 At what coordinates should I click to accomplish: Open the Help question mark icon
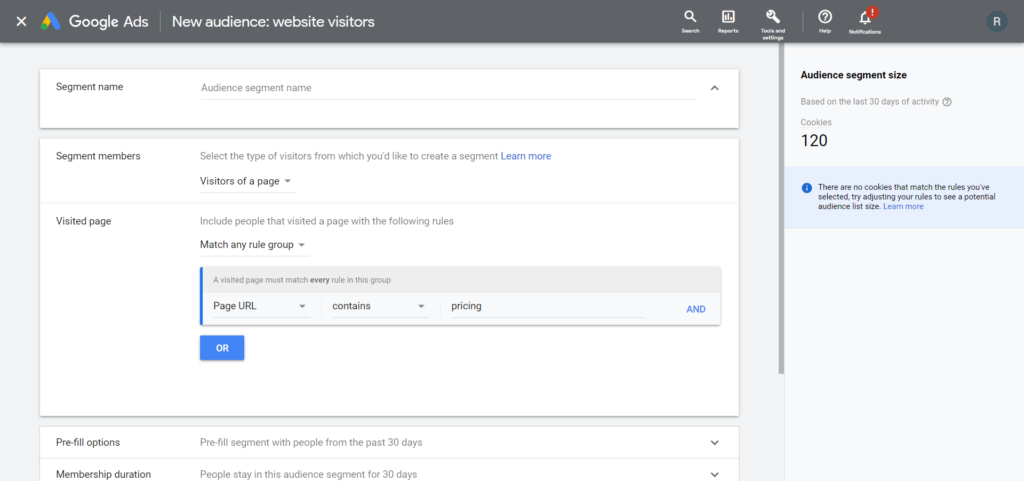click(825, 17)
